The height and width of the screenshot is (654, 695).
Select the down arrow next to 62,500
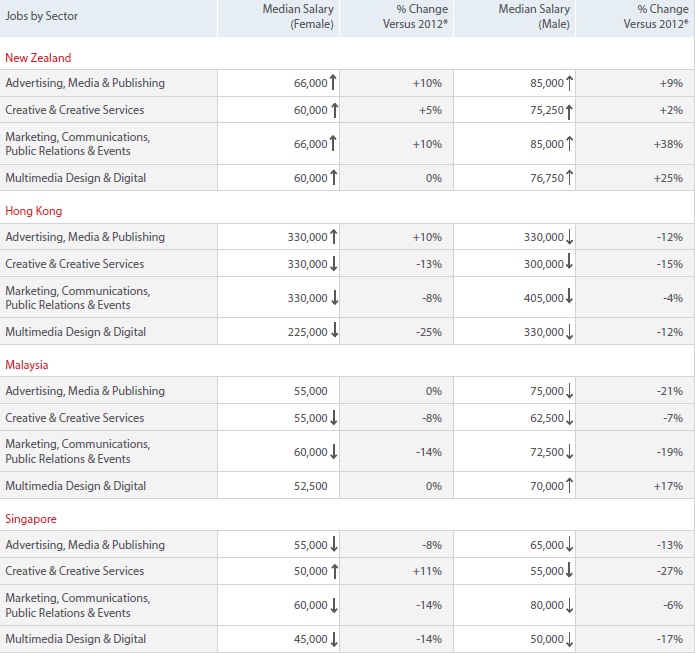pyautogui.click(x=570, y=418)
